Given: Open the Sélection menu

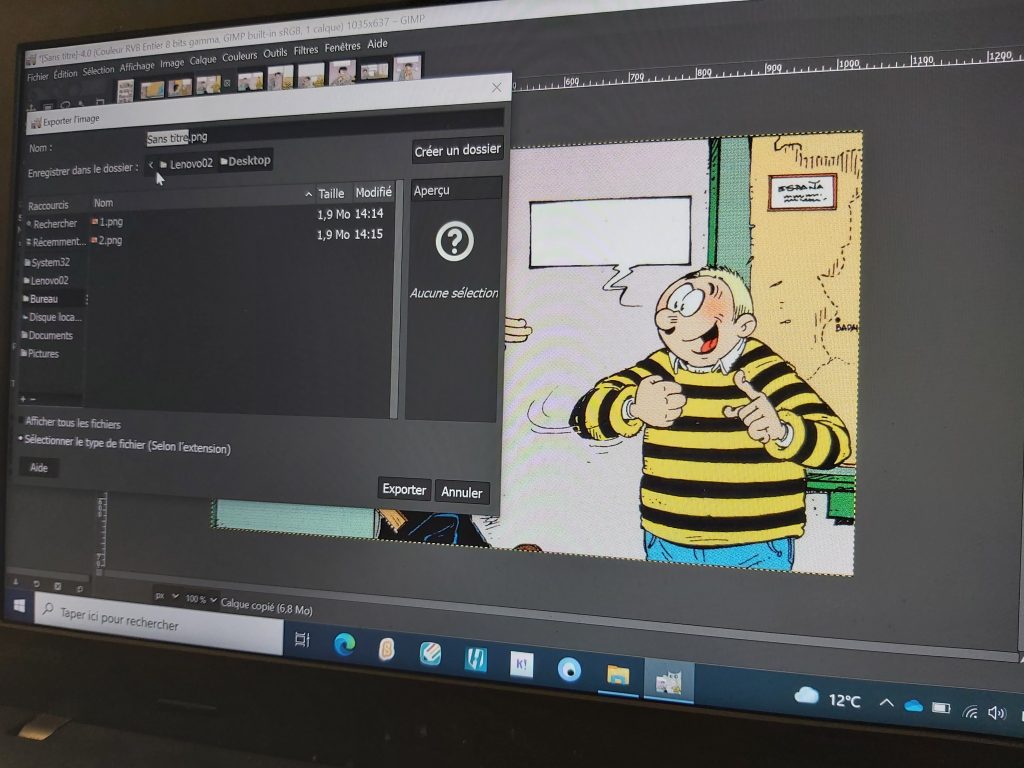Looking at the screenshot, I should click(99, 70).
